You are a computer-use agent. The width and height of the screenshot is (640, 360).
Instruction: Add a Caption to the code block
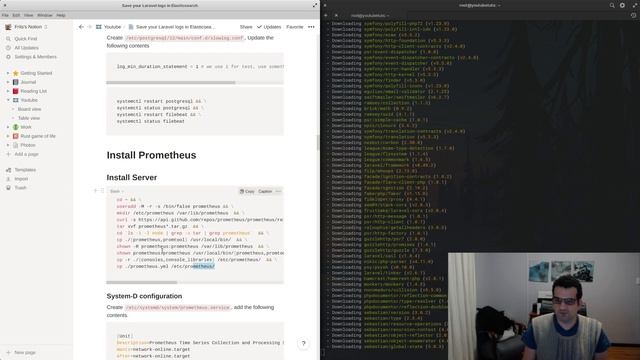pyautogui.click(x=265, y=191)
